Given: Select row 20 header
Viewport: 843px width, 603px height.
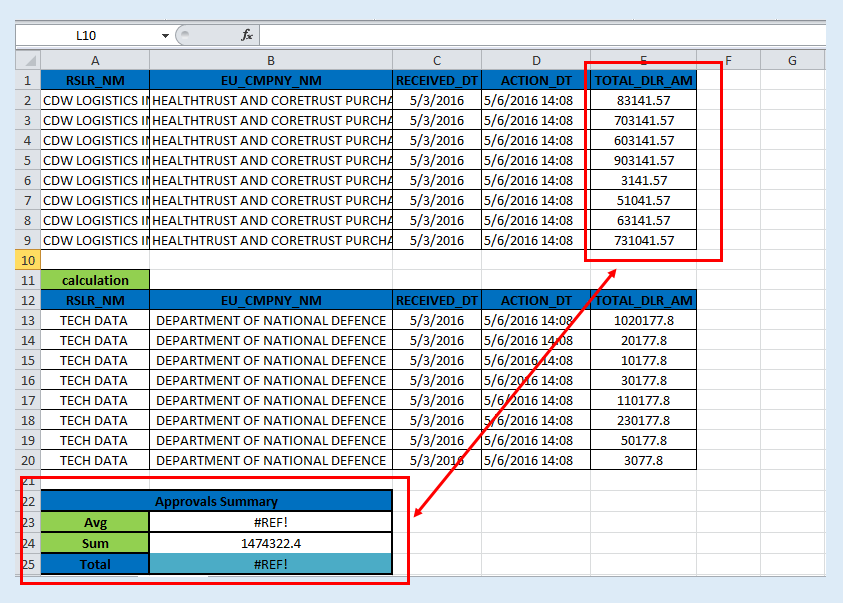Looking at the screenshot, I should pos(28,461).
